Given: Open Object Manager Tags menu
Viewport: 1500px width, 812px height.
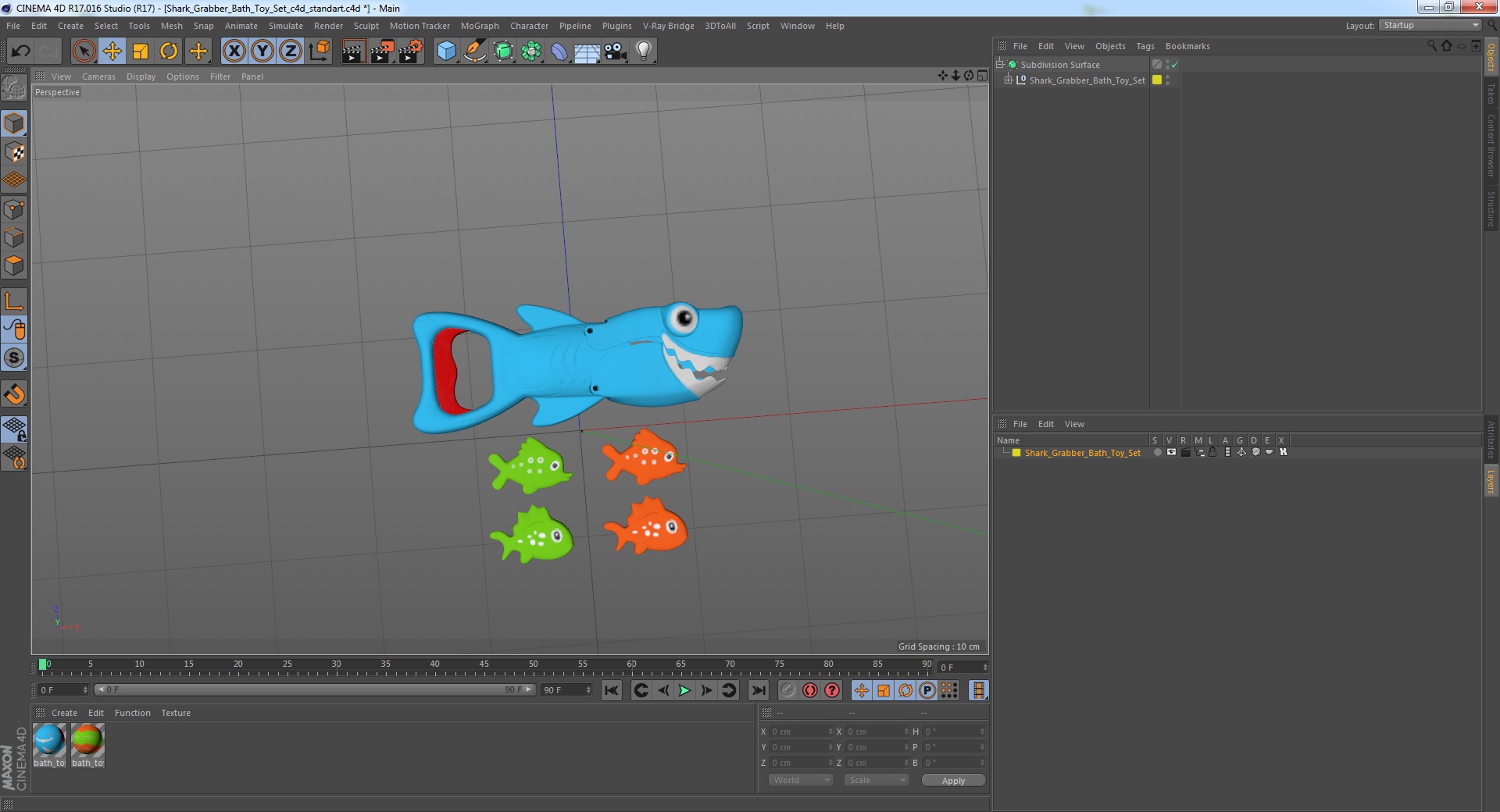Looking at the screenshot, I should (x=1145, y=46).
